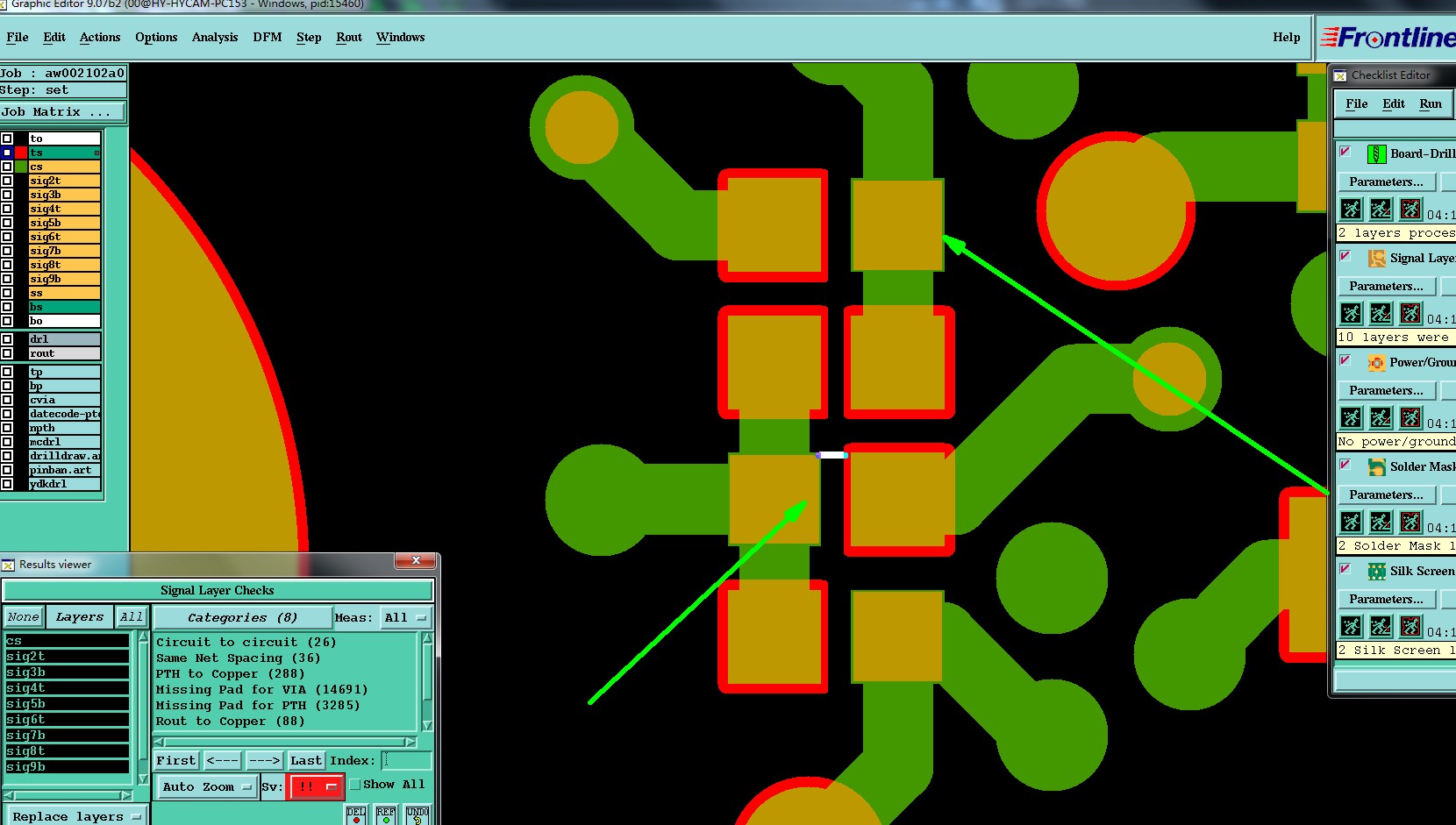Click the None layers button
Screen dimensions: 1456x825
[x=24, y=617]
